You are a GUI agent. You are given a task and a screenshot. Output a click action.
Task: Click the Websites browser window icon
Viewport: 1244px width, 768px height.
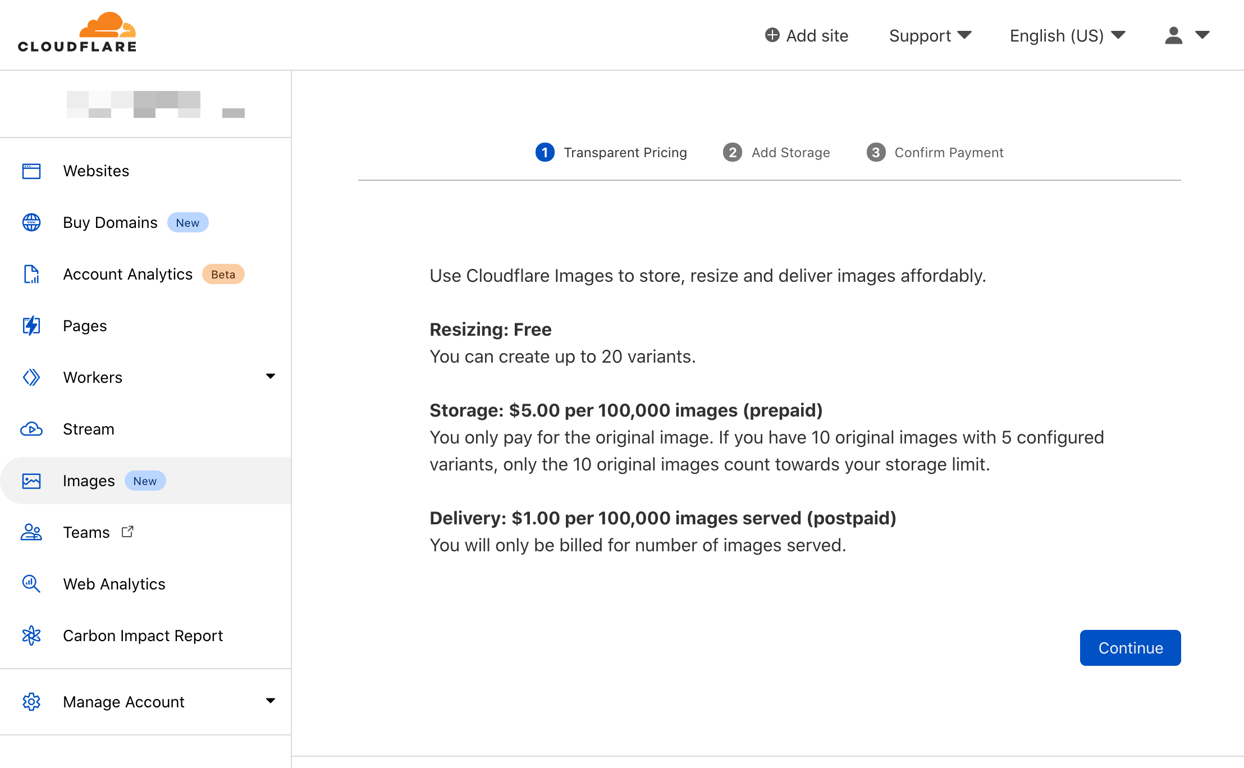click(x=32, y=171)
